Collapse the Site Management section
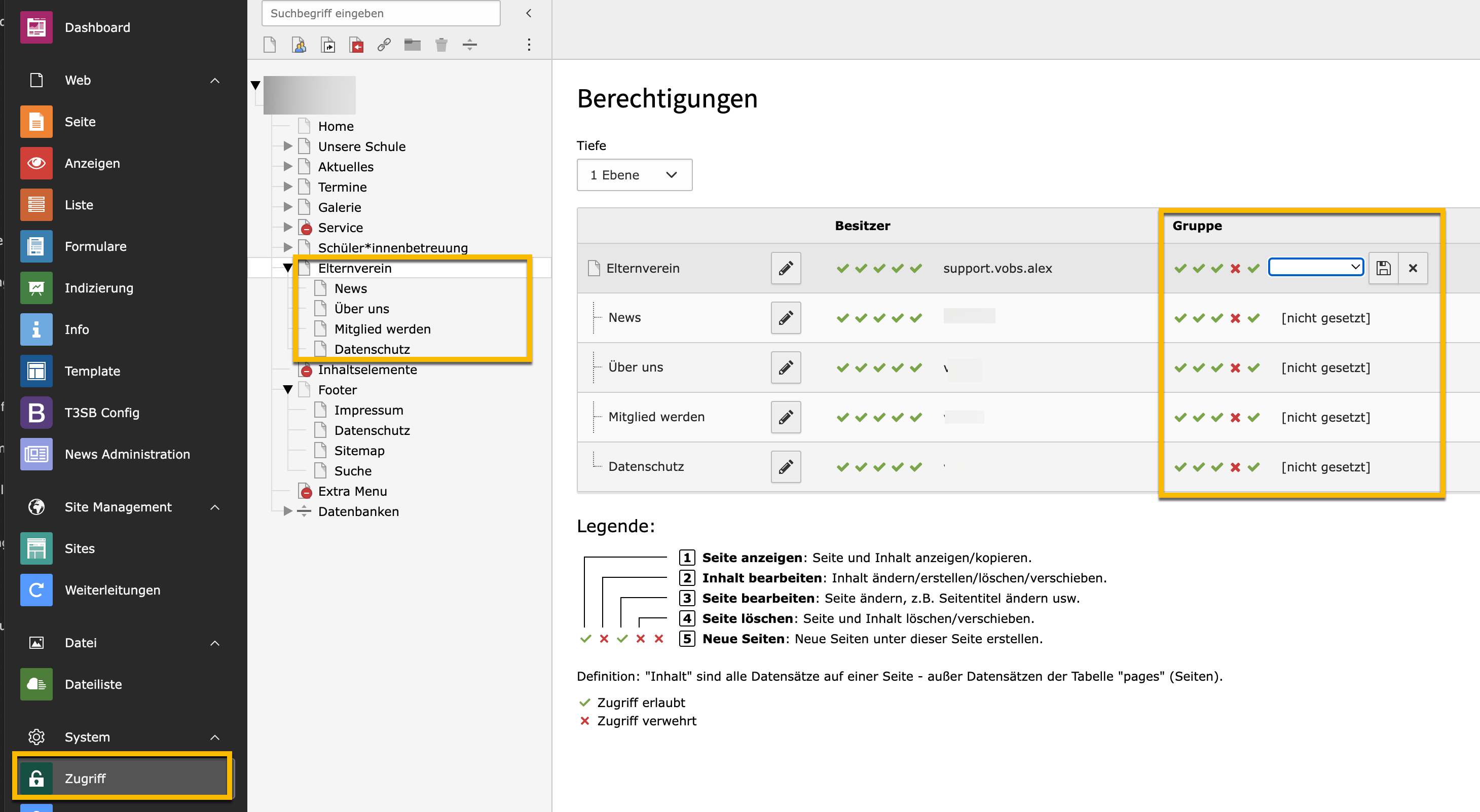Viewport: 1480px width, 812px height. 215,507
